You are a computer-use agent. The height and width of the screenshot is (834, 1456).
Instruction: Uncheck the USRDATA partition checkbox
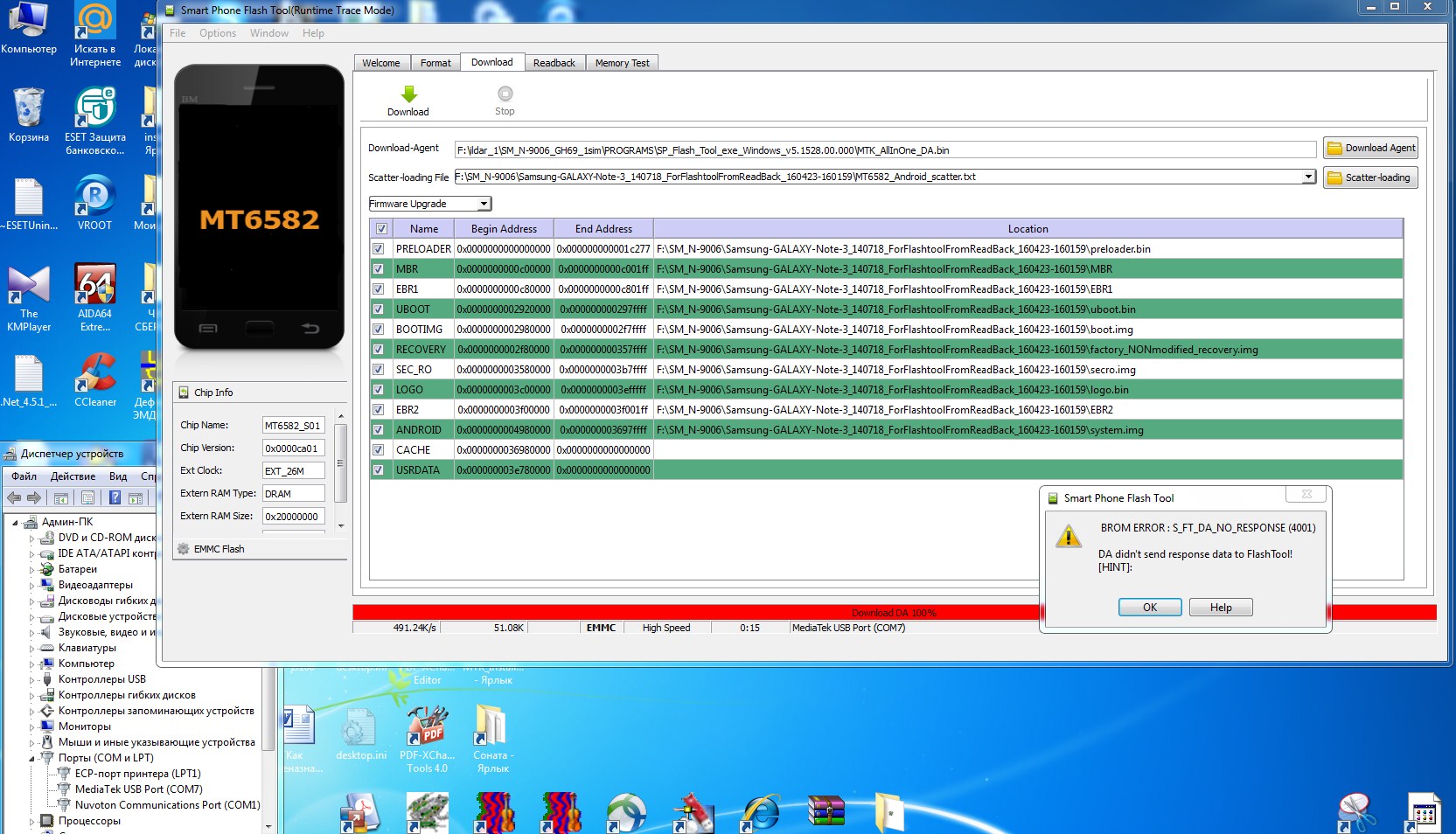click(x=379, y=470)
